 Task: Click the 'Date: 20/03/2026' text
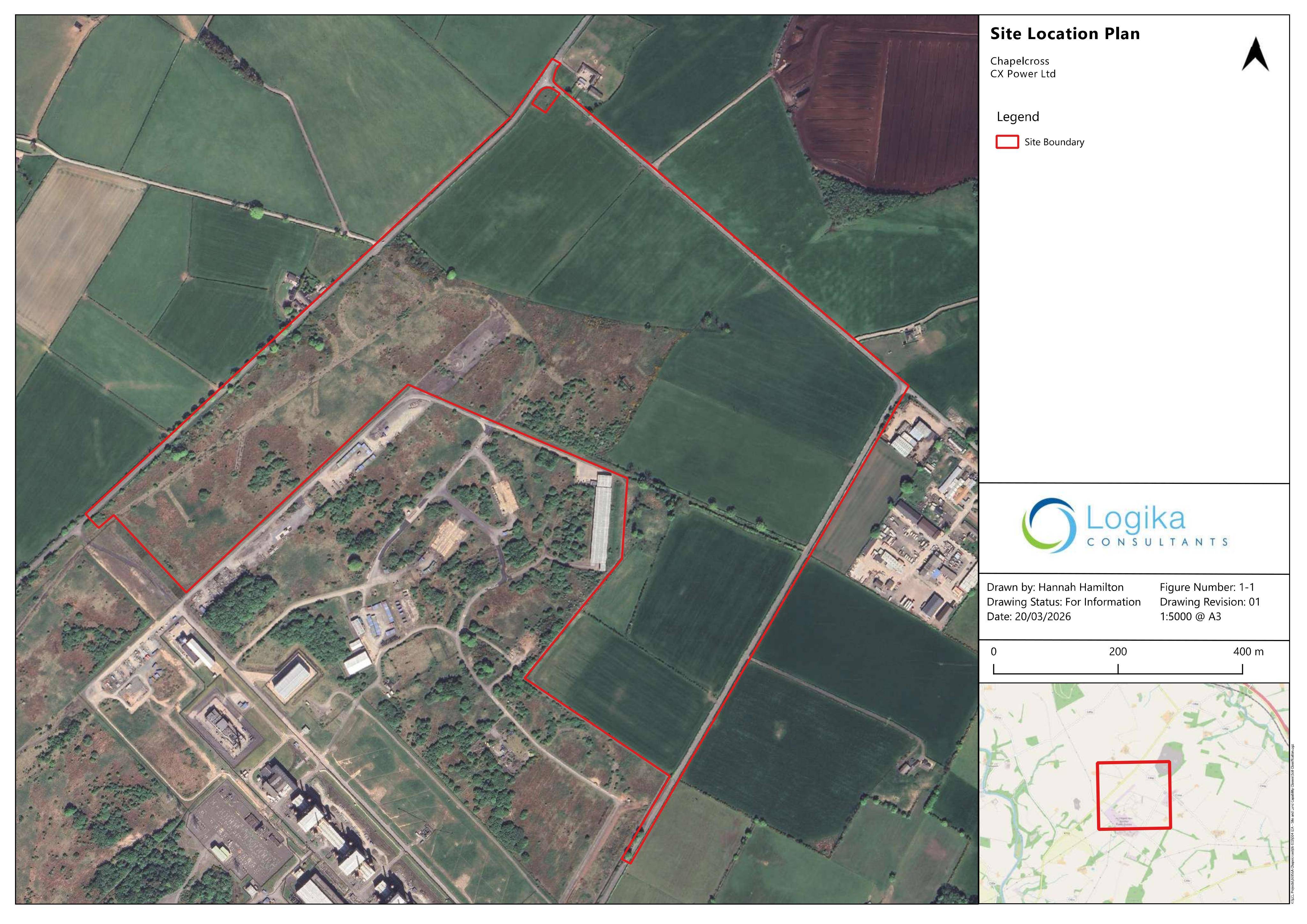point(1029,617)
